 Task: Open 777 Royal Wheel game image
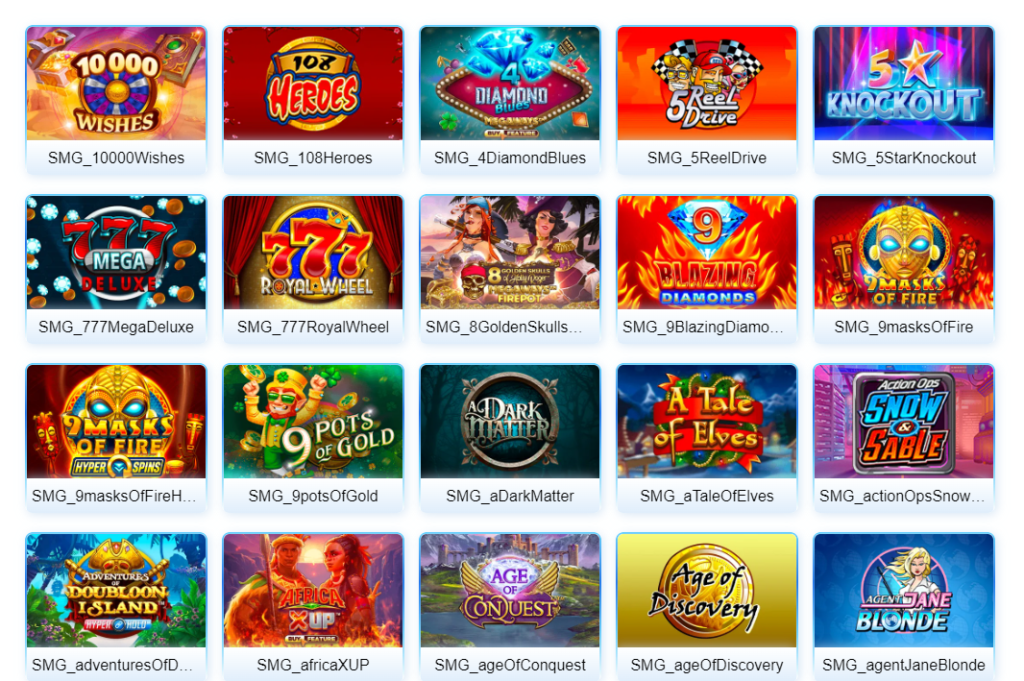pyautogui.click(x=313, y=253)
